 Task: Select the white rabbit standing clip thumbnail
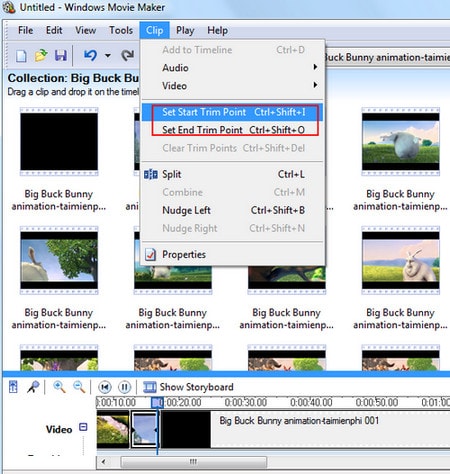tap(401, 260)
